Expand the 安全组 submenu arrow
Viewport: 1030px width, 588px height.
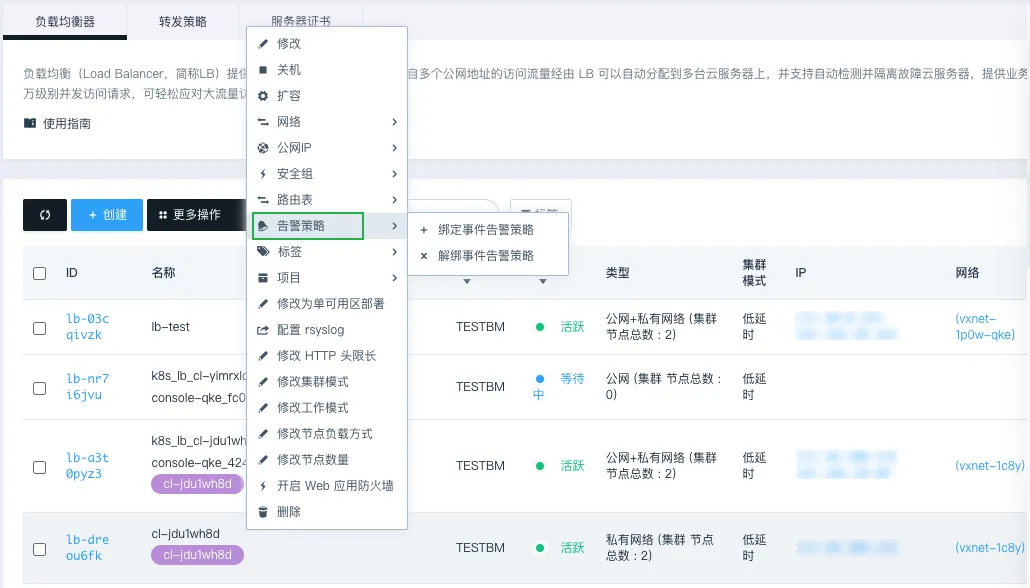(x=394, y=174)
